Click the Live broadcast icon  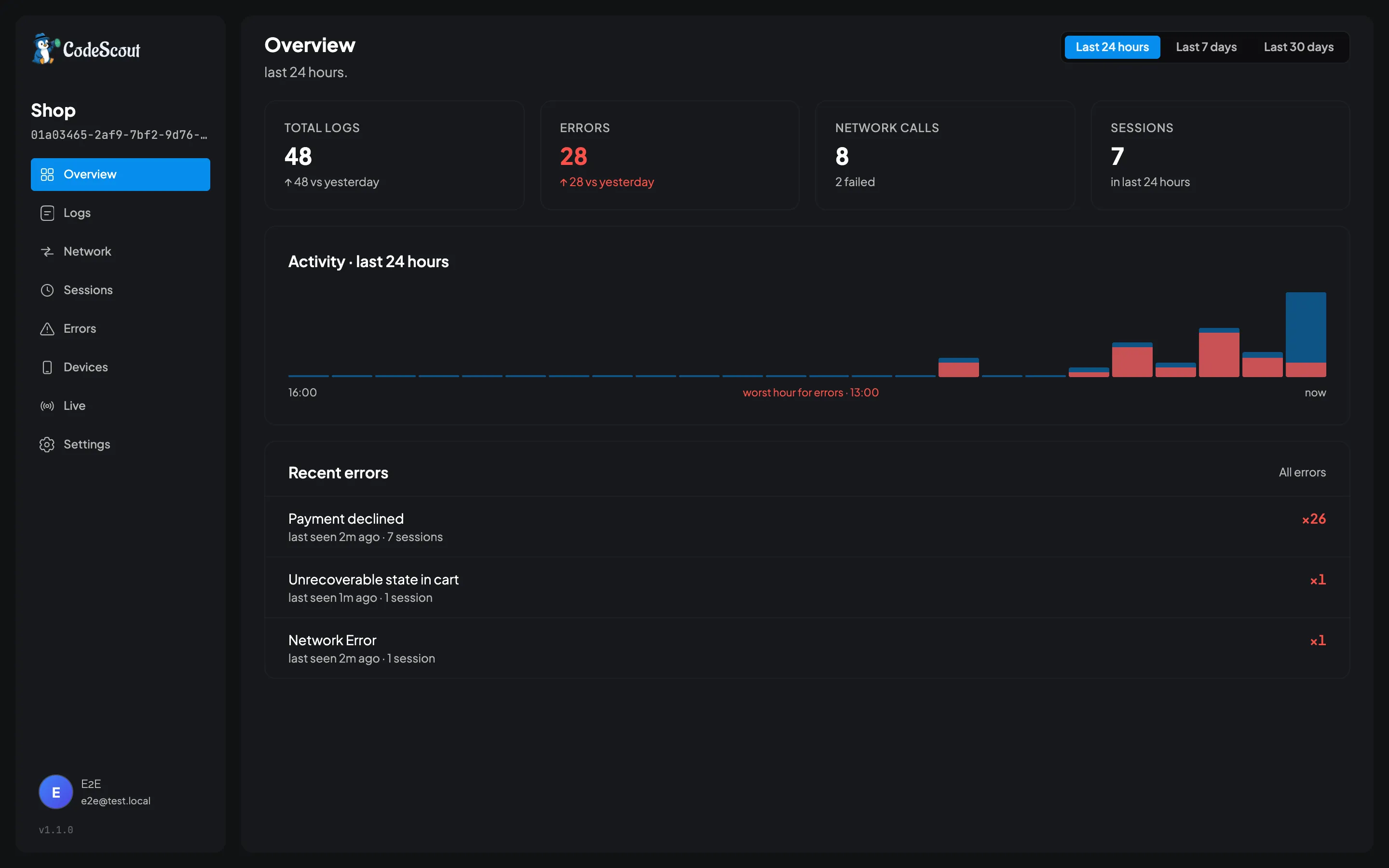47,406
